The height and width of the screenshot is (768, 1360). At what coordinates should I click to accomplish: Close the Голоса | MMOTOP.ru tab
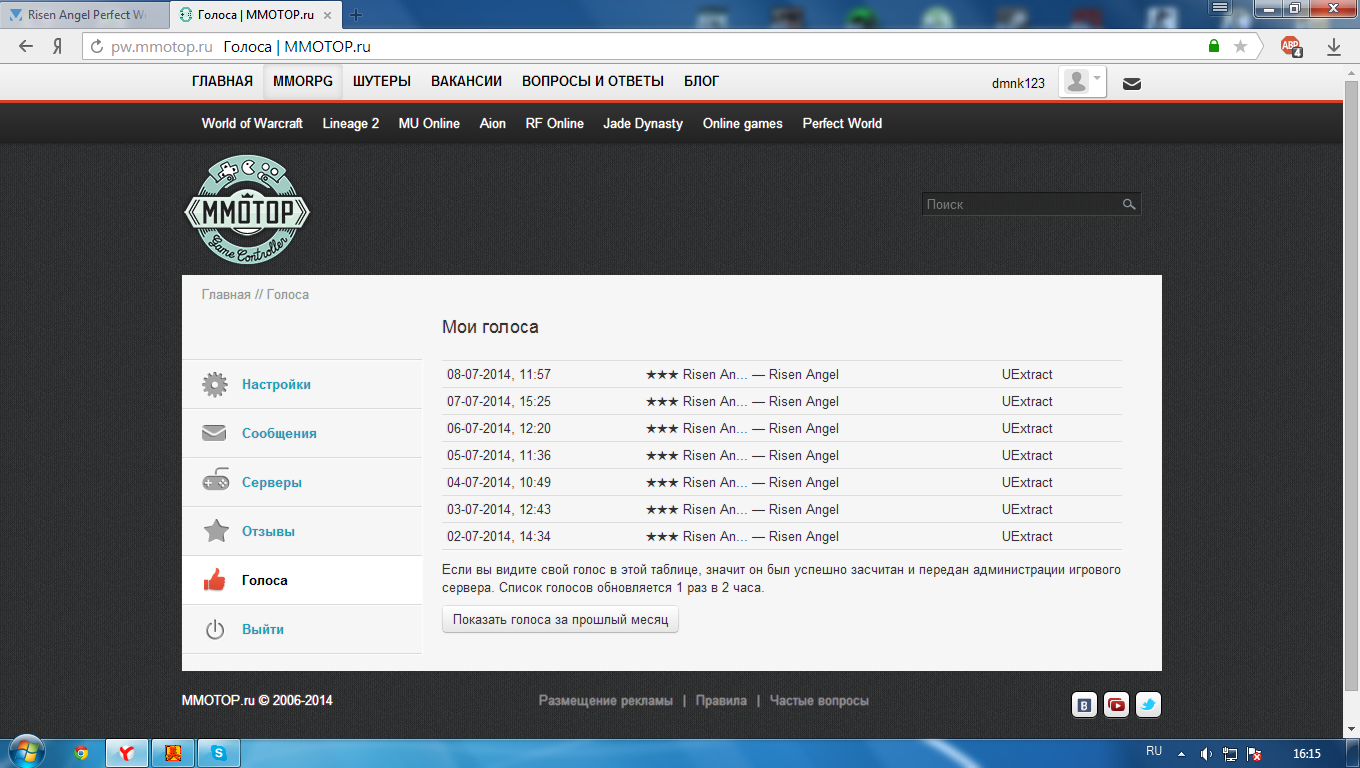pos(326,15)
